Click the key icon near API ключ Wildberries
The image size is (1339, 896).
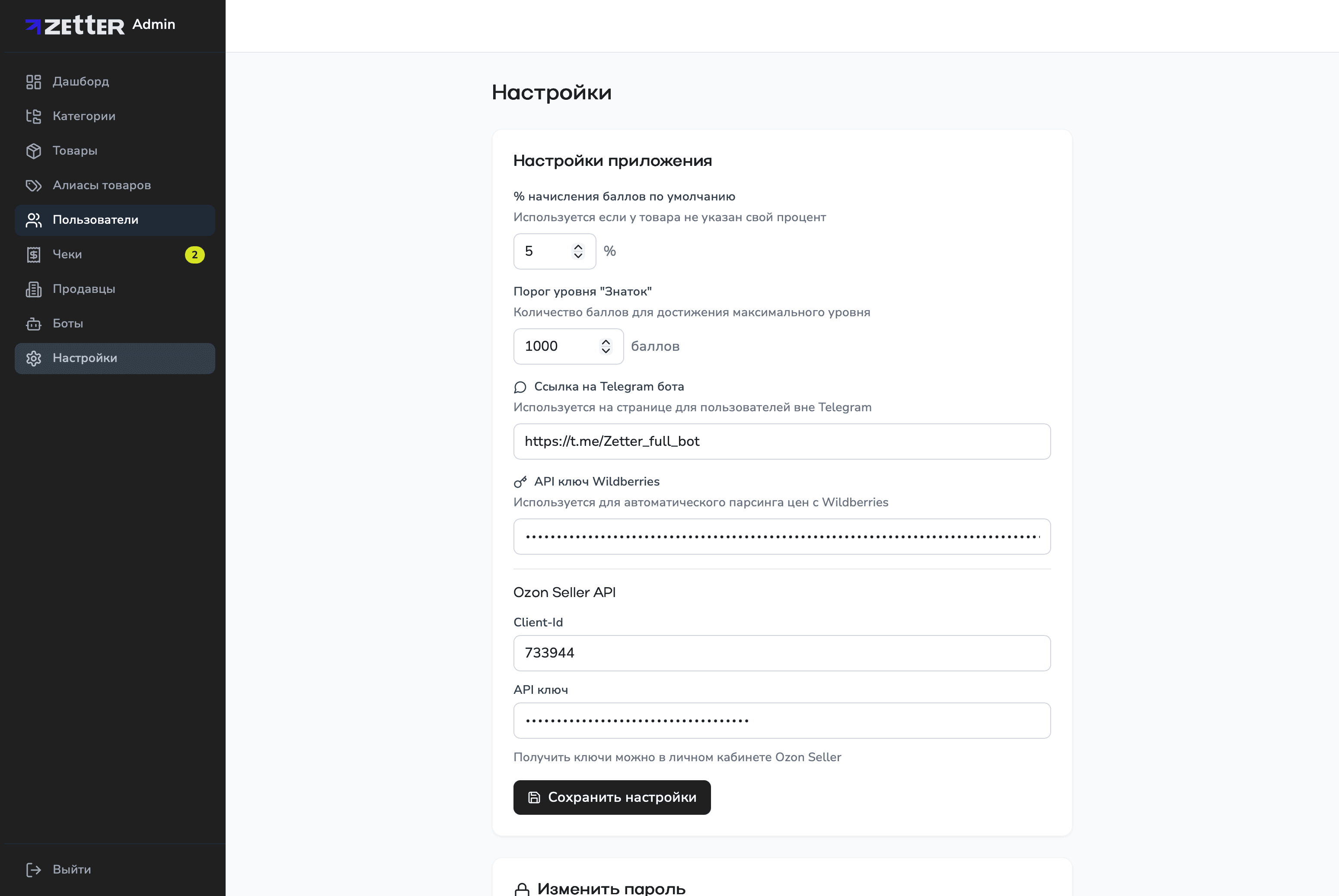tap(520, 481)
